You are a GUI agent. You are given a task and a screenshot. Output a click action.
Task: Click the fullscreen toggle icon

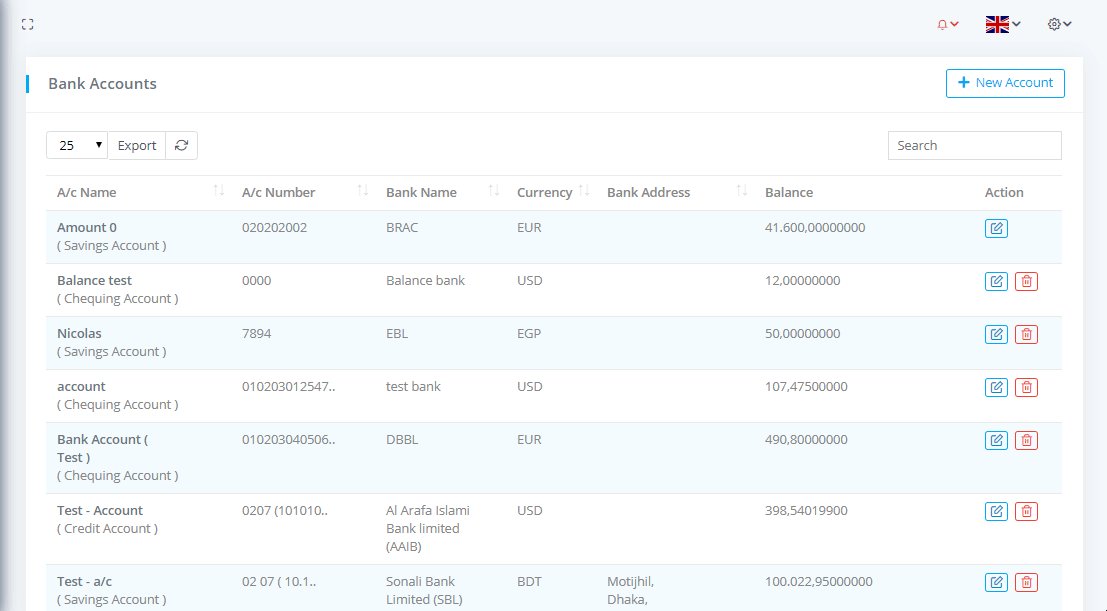tap(28, 24)
